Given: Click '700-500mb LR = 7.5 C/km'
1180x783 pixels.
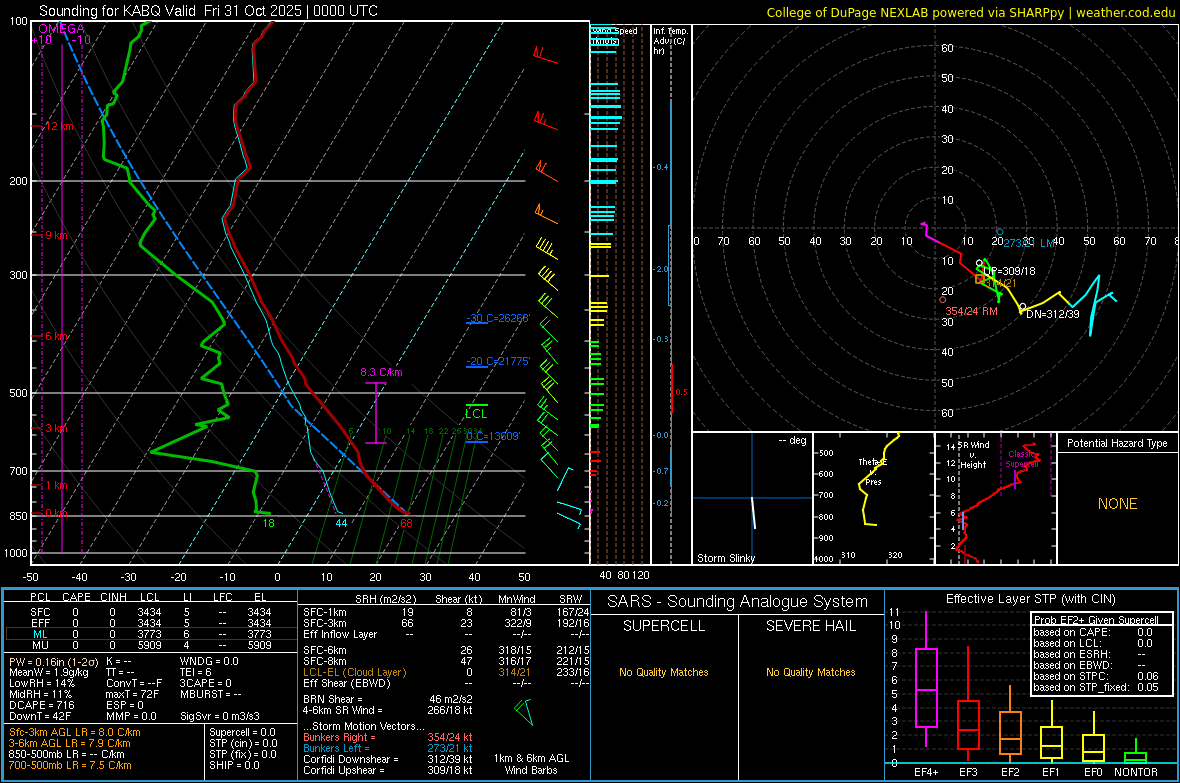Looking at the screenshot, I should click(x=70, y=766).
